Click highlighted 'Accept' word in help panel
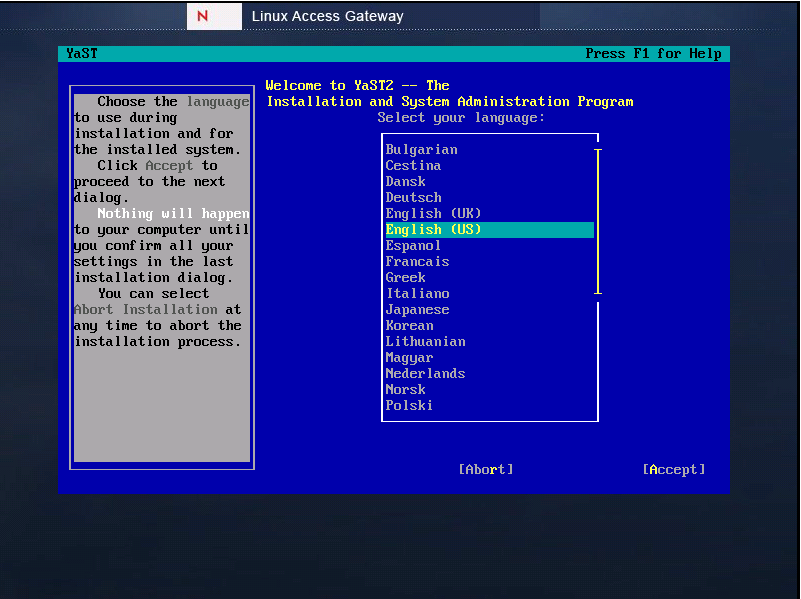The height and width of the screenshot is (599, 801). [169, 166]
